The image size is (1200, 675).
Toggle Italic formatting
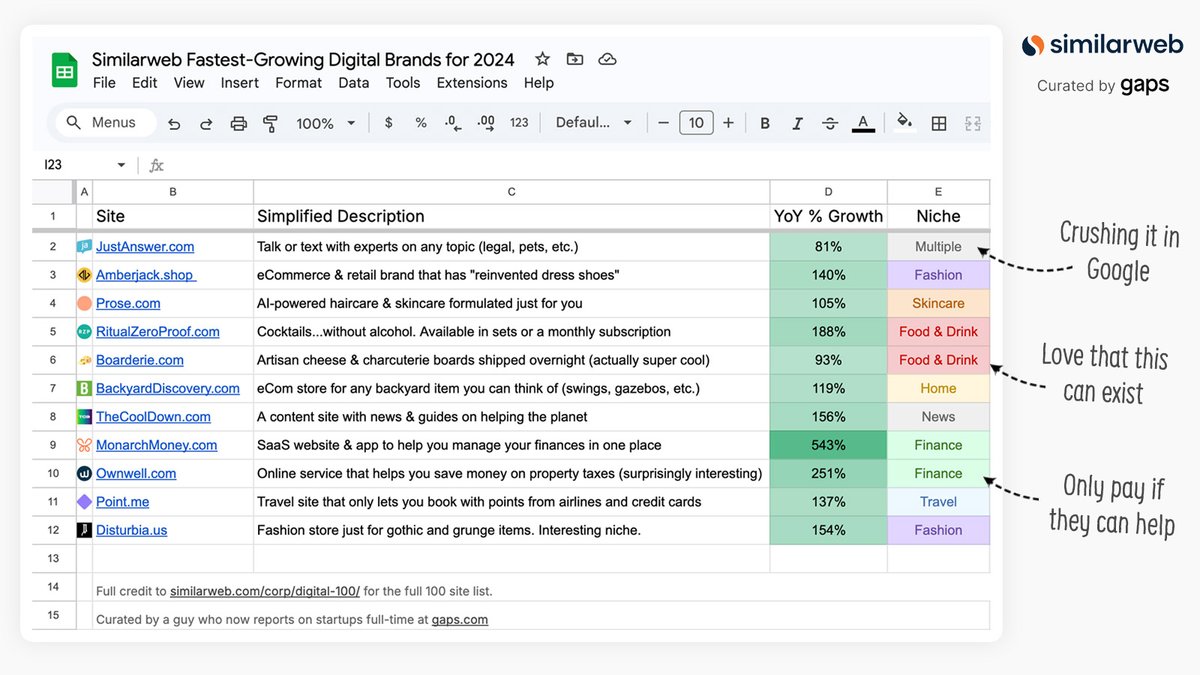(x=797, y=123)
